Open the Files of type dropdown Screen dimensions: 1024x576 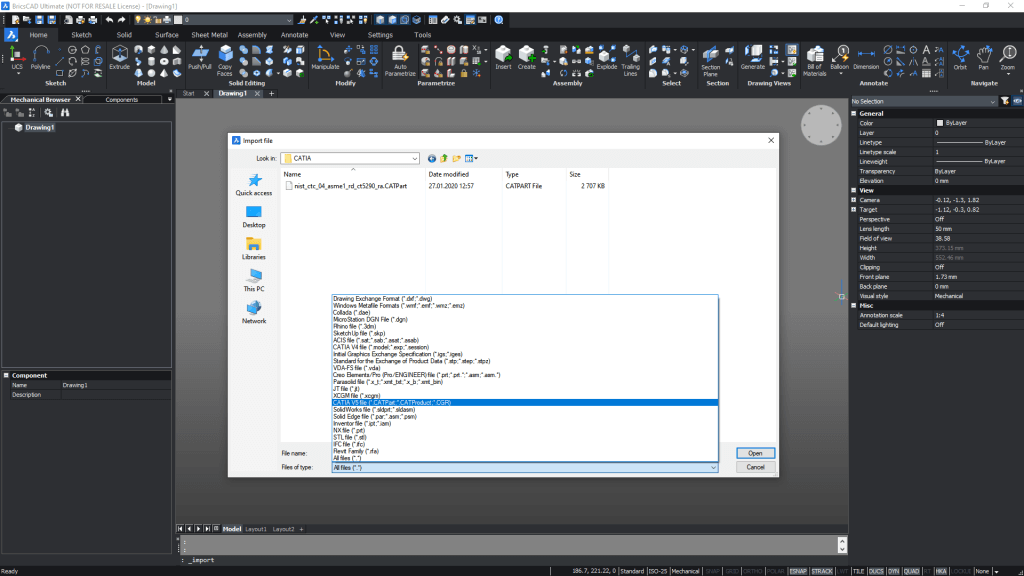[711, 466]
